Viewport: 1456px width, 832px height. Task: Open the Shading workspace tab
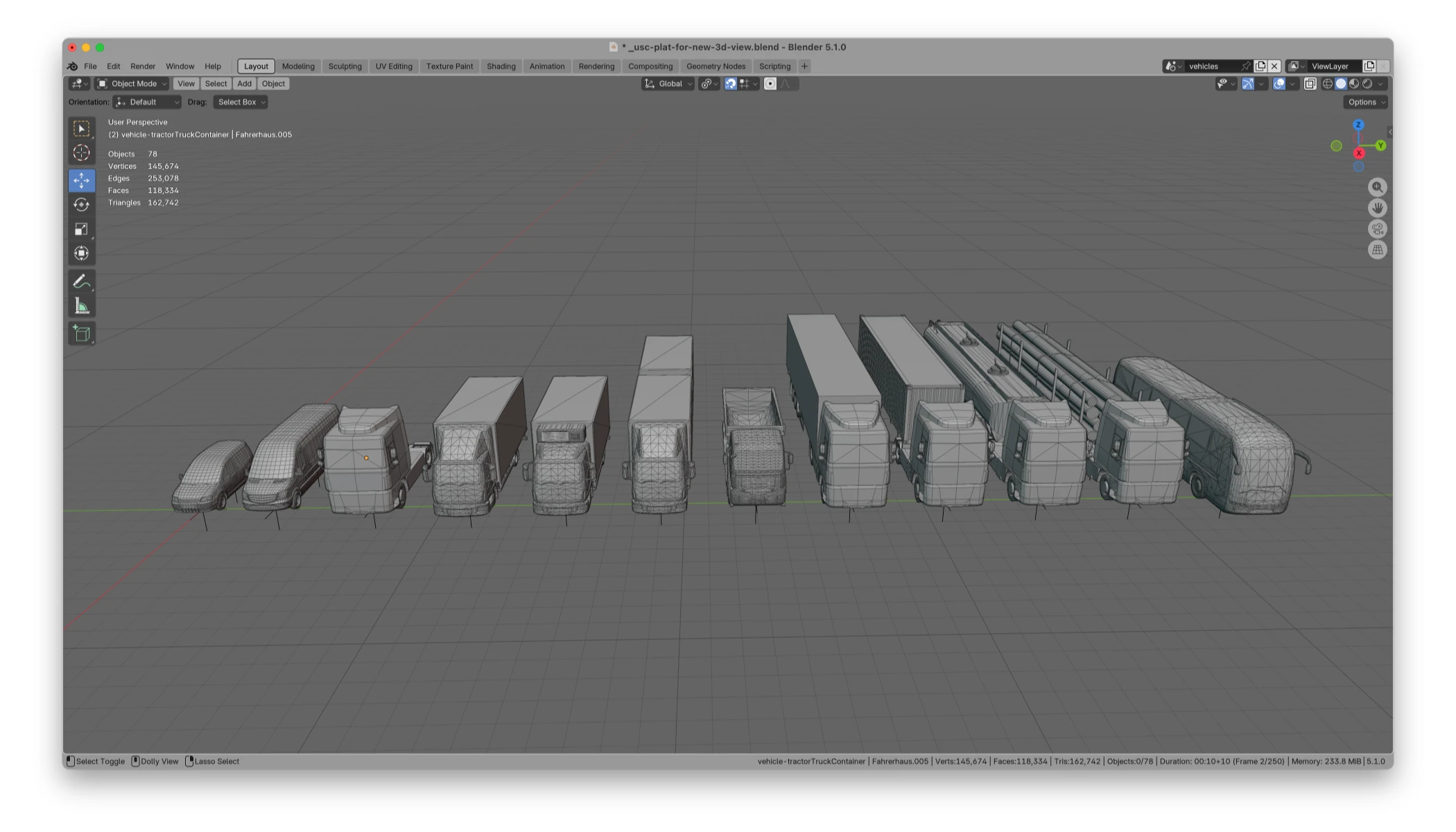(x=501, y=67)
